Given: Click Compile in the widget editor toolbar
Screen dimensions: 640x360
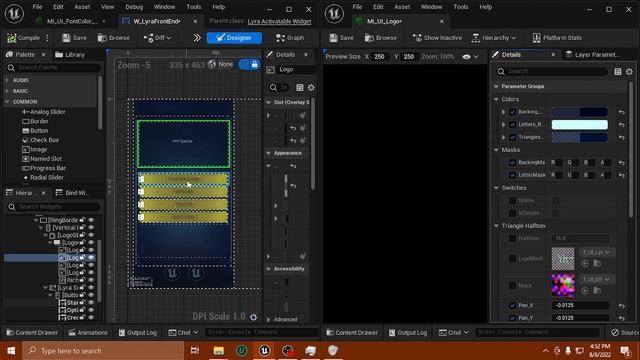Looking at the screenshot, I should point(23,38).
